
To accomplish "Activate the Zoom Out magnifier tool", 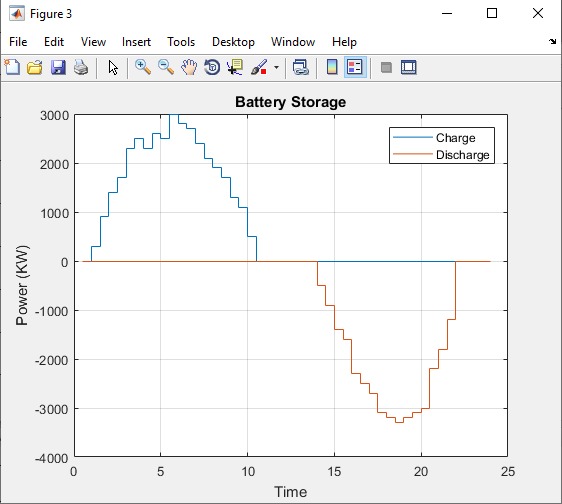I will pos(166,67).
